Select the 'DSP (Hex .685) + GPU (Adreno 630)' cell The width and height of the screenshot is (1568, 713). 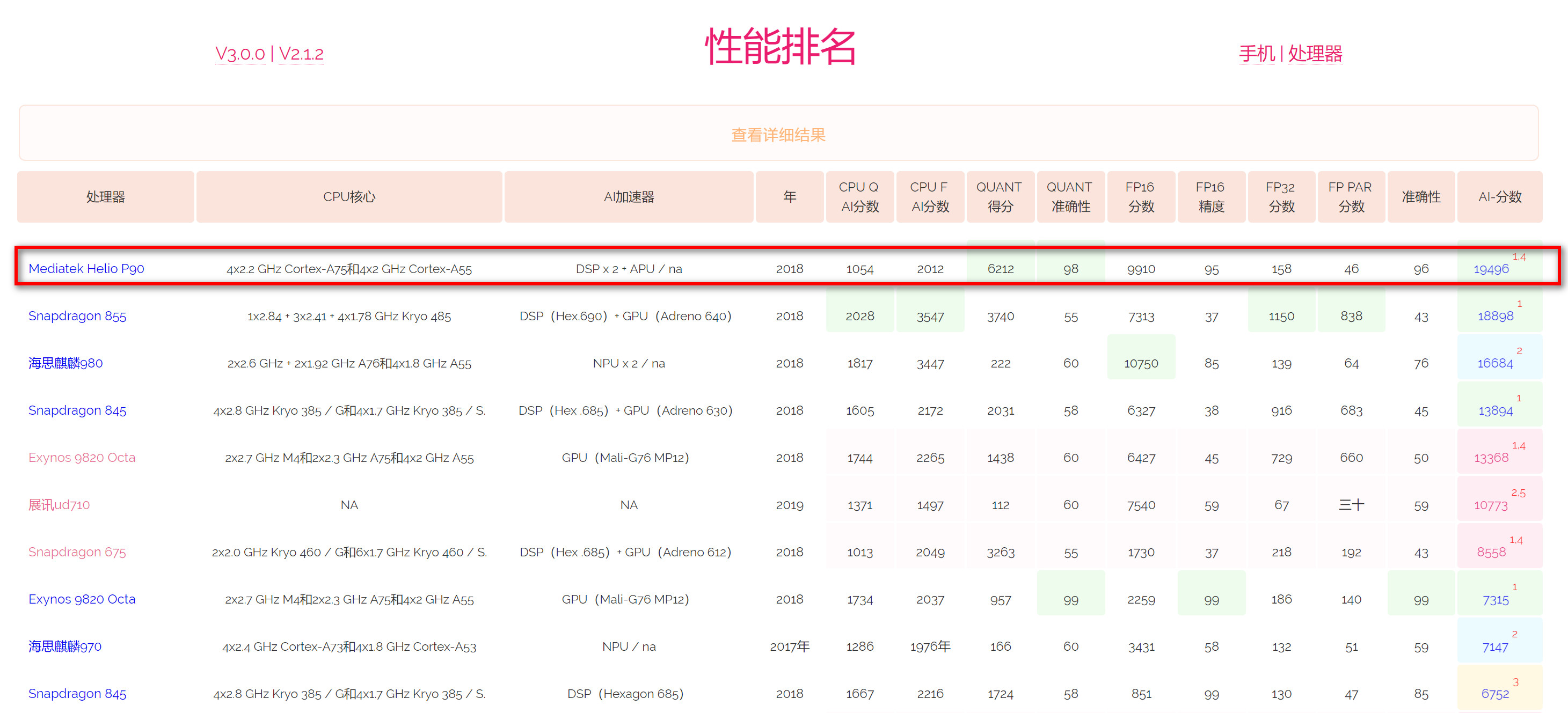coord(625,410)
